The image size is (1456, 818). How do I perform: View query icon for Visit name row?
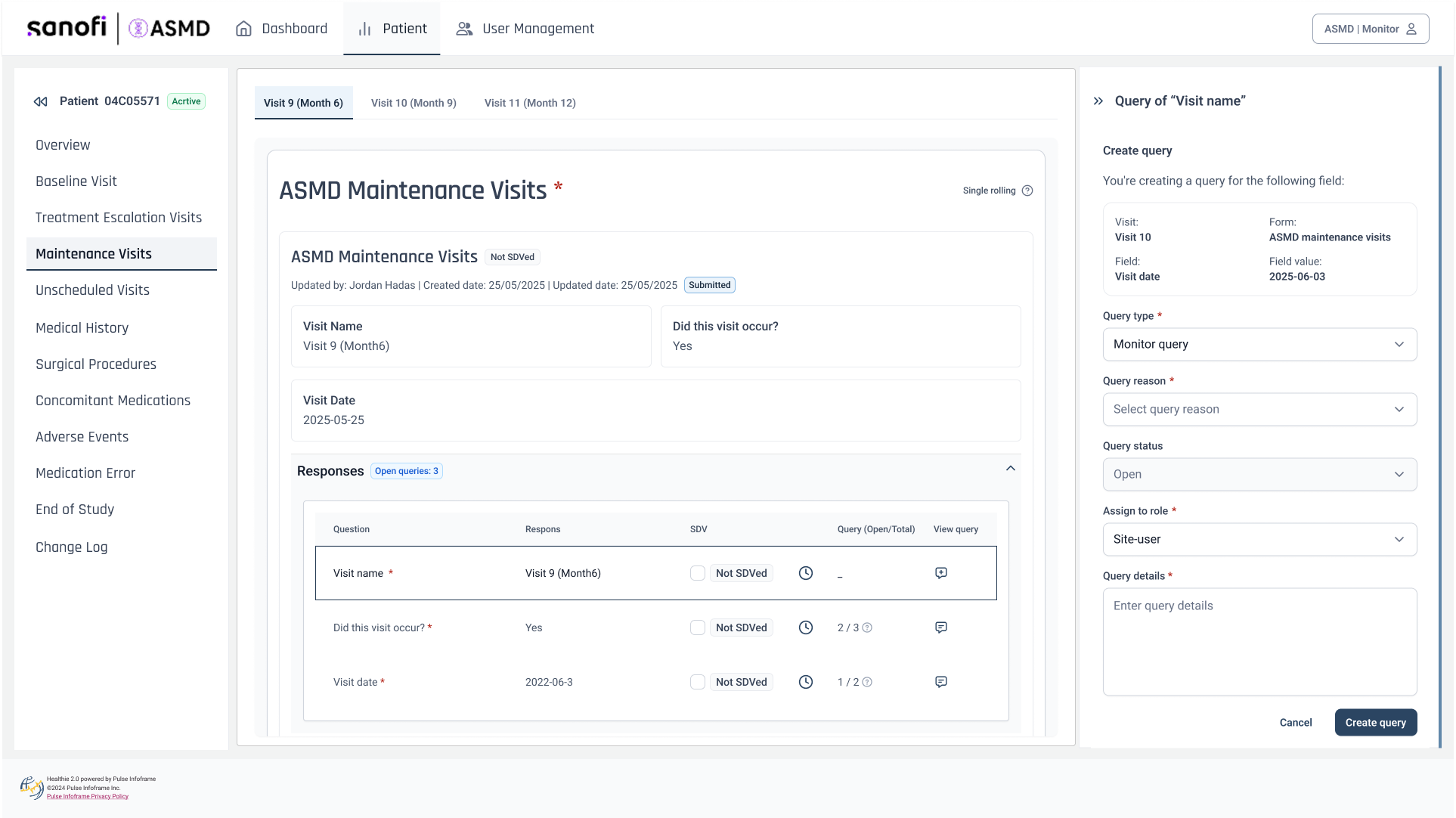coord(941,573)
